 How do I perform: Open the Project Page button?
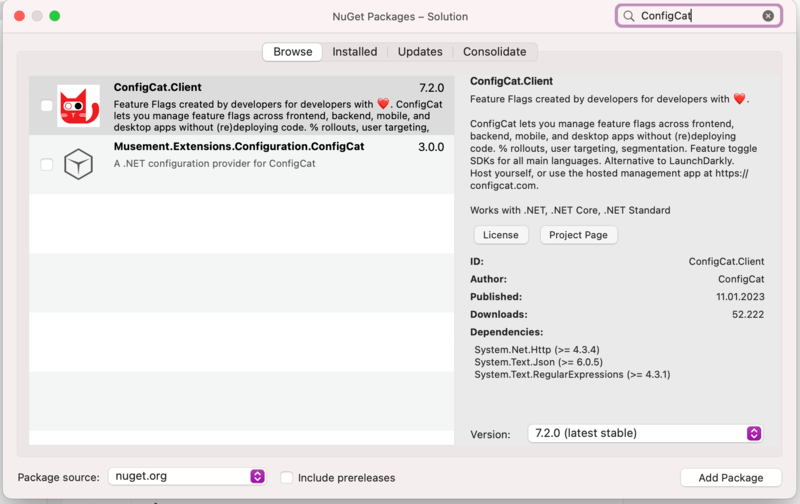(578, 235)
